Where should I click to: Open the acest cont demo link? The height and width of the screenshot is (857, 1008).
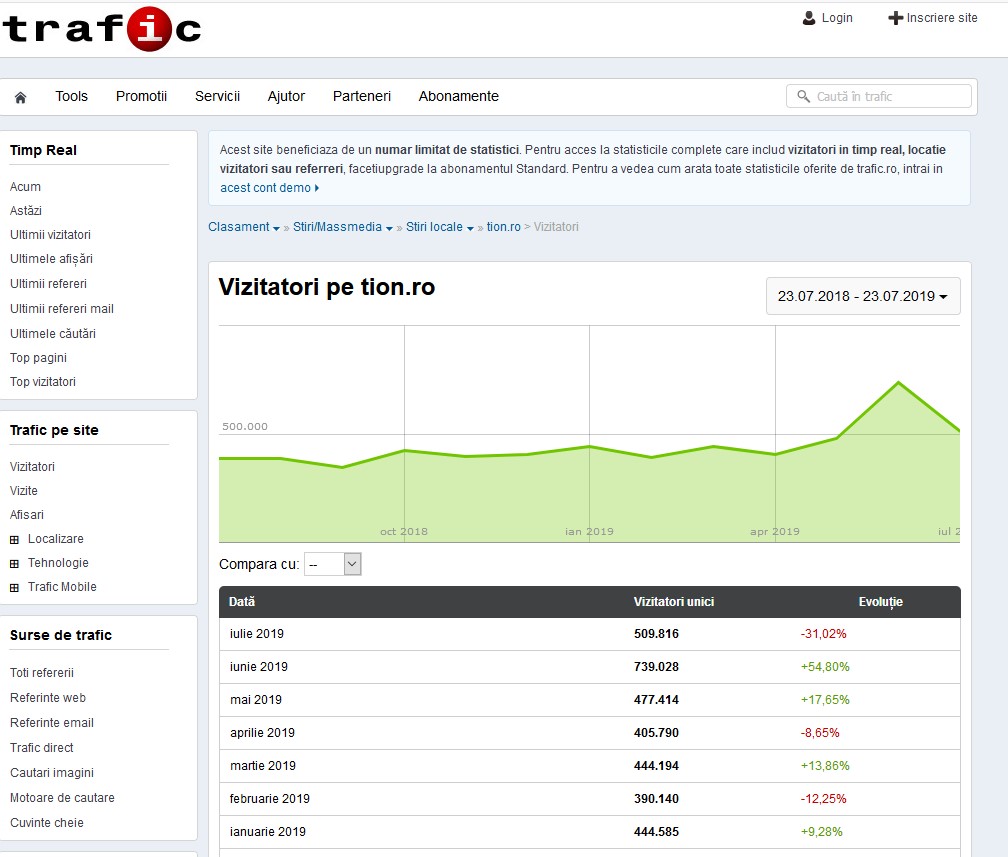tap(269, 188)
